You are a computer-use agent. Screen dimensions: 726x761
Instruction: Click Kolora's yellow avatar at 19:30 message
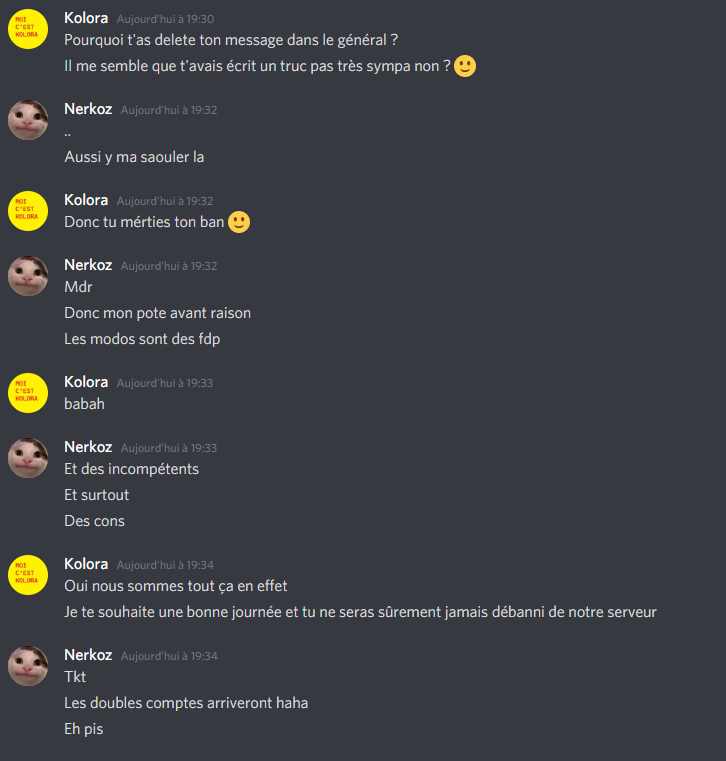coord(28,29)
